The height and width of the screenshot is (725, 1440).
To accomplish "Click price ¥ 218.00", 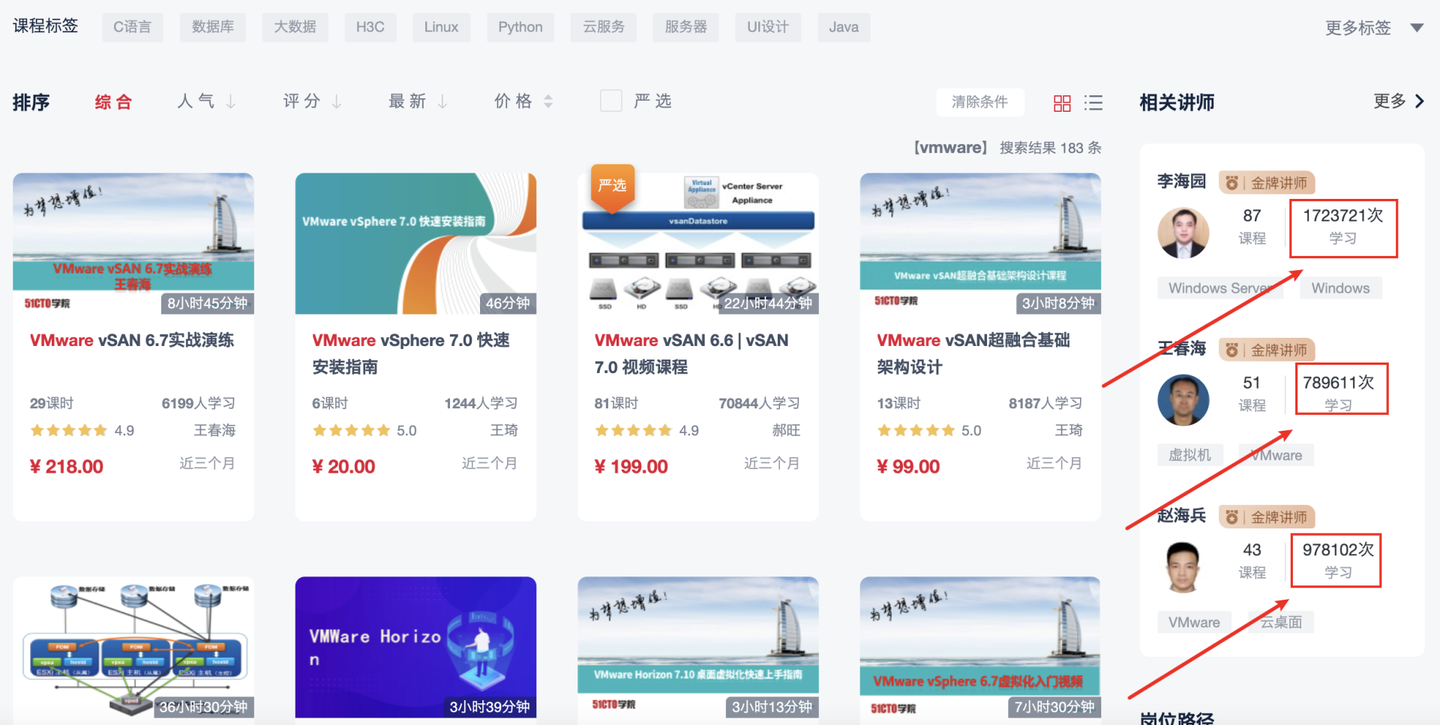I will (67, 467).
